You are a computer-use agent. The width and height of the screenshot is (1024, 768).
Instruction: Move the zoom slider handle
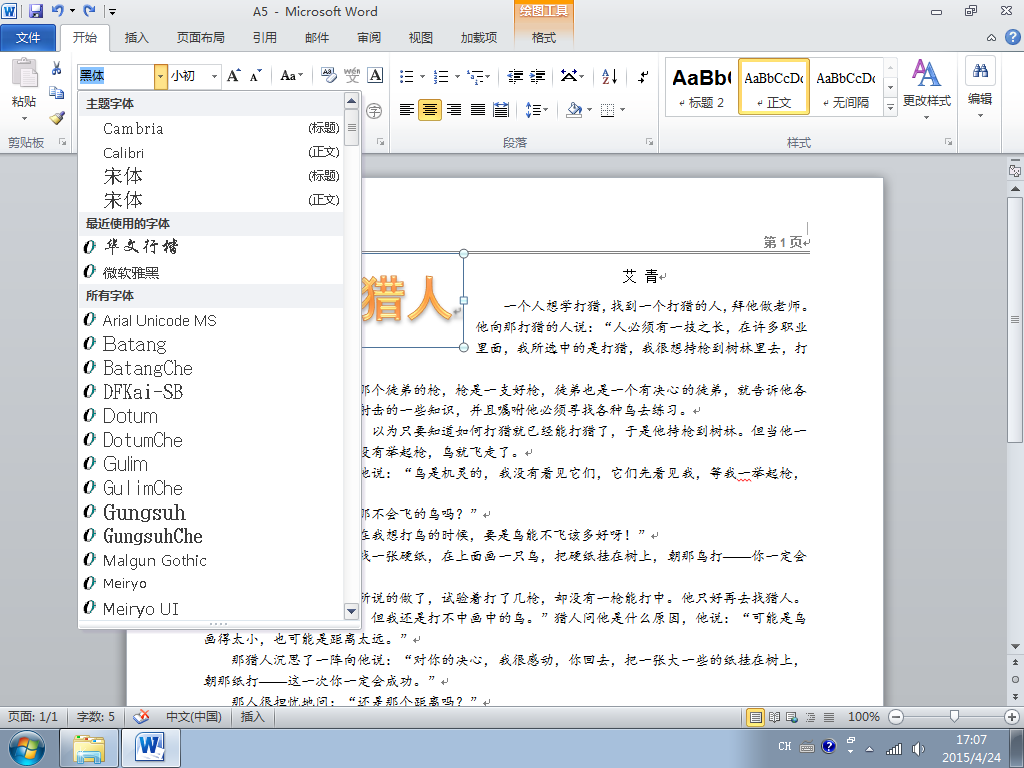[953, 717]
